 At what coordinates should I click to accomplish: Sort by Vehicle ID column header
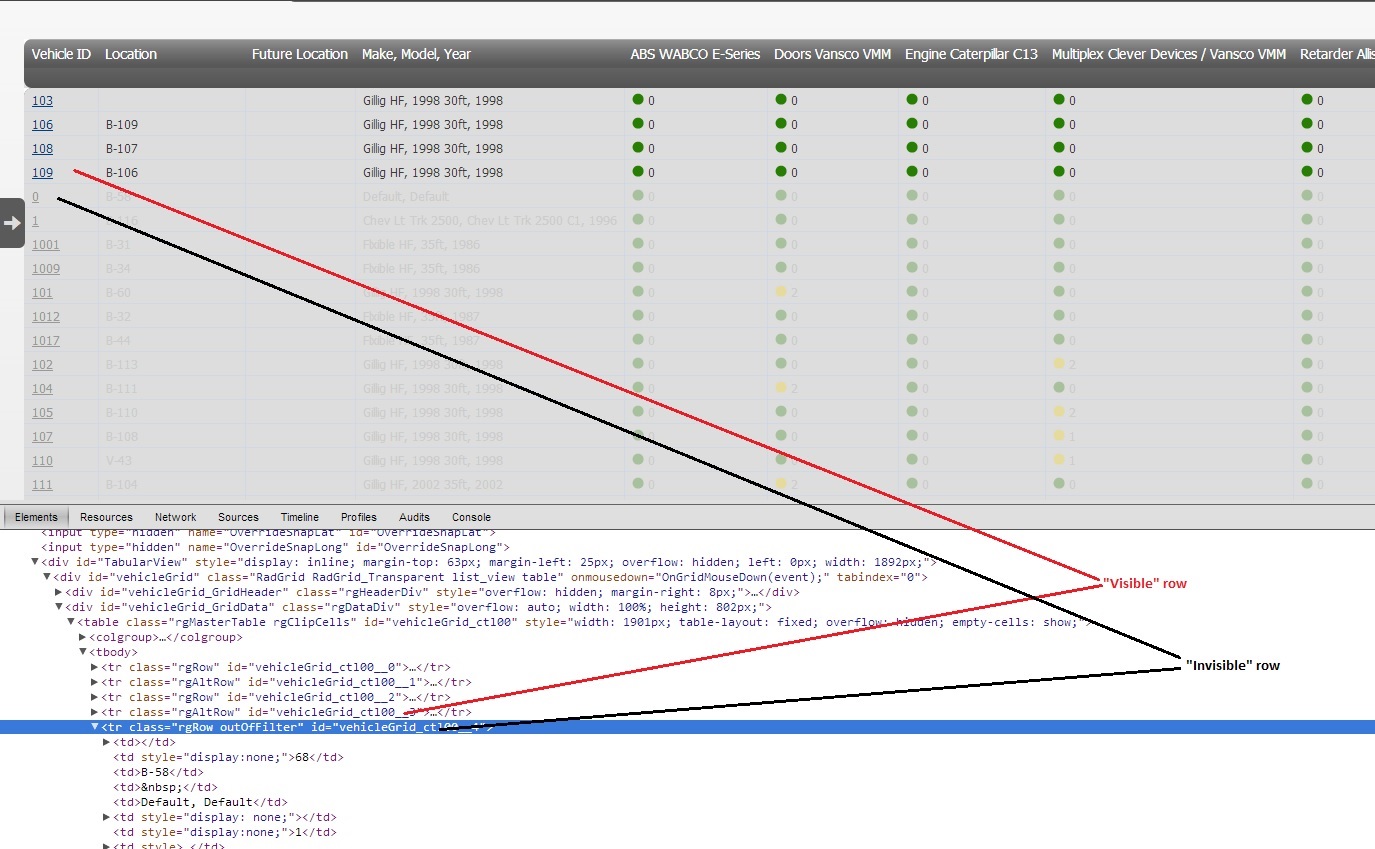tap(61, 54)
